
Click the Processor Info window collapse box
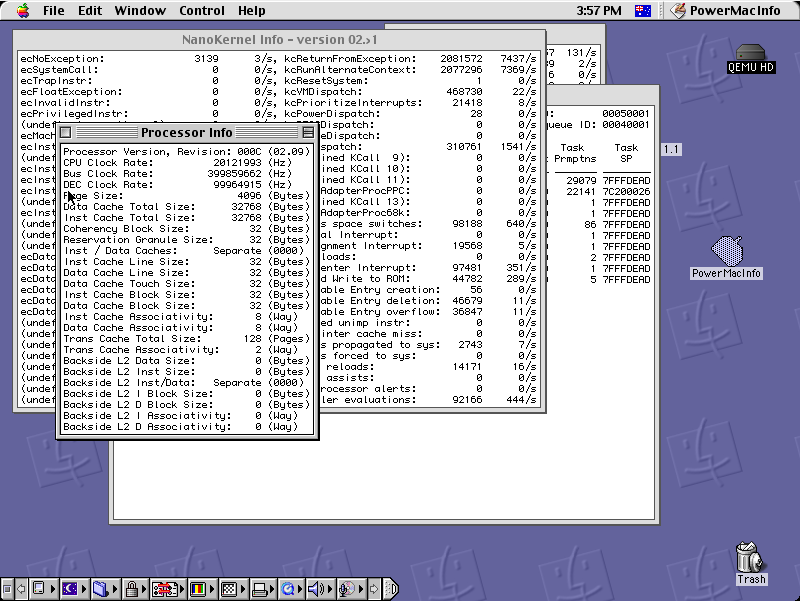pyautogui.click(x=308, y=133)
